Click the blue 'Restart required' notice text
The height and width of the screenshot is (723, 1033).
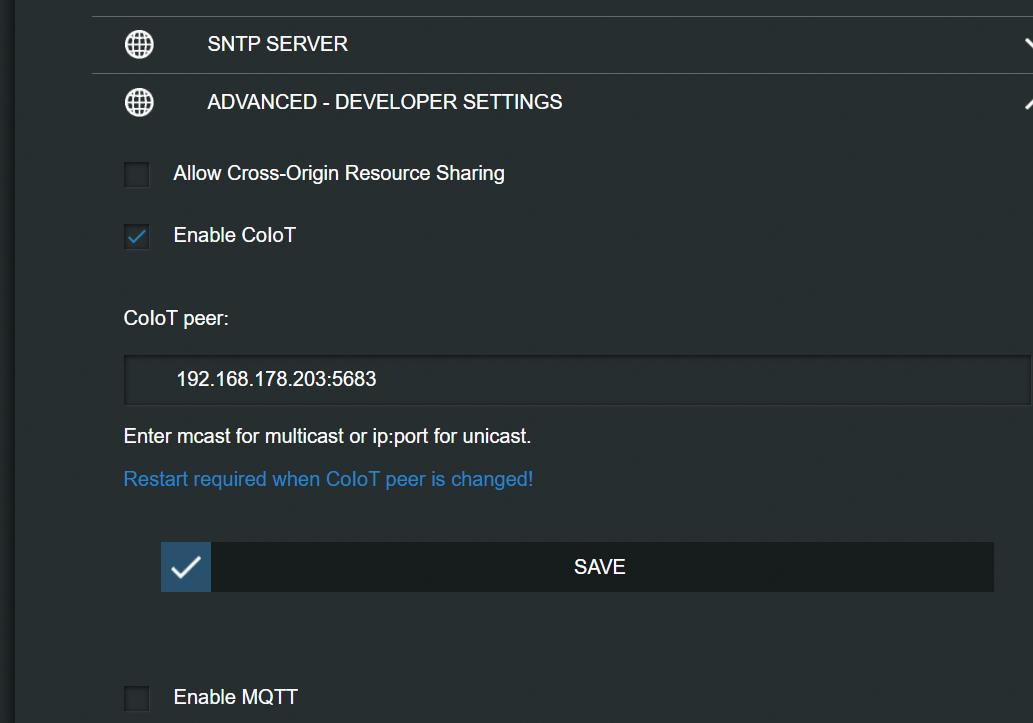(328, 479)
